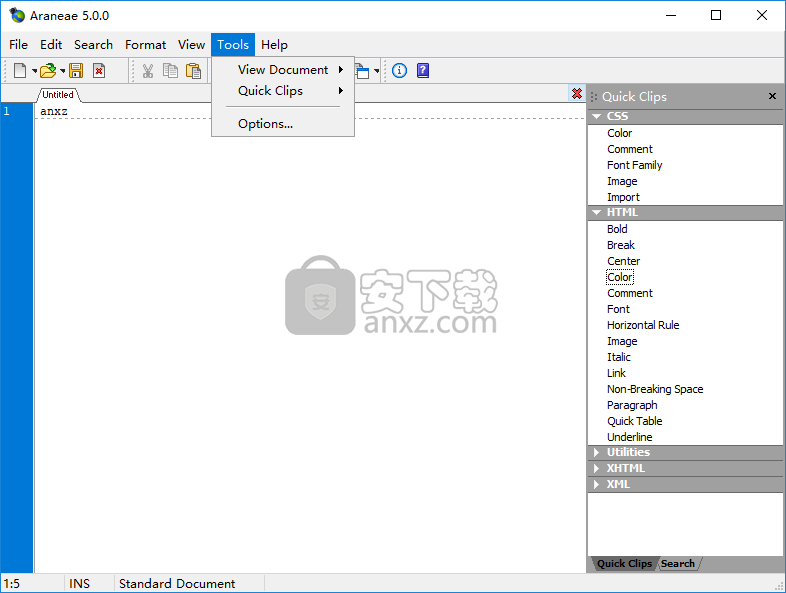Click the Copy icon in the toolbar
This screenshot has width=786, height=593.
point(170,71)
